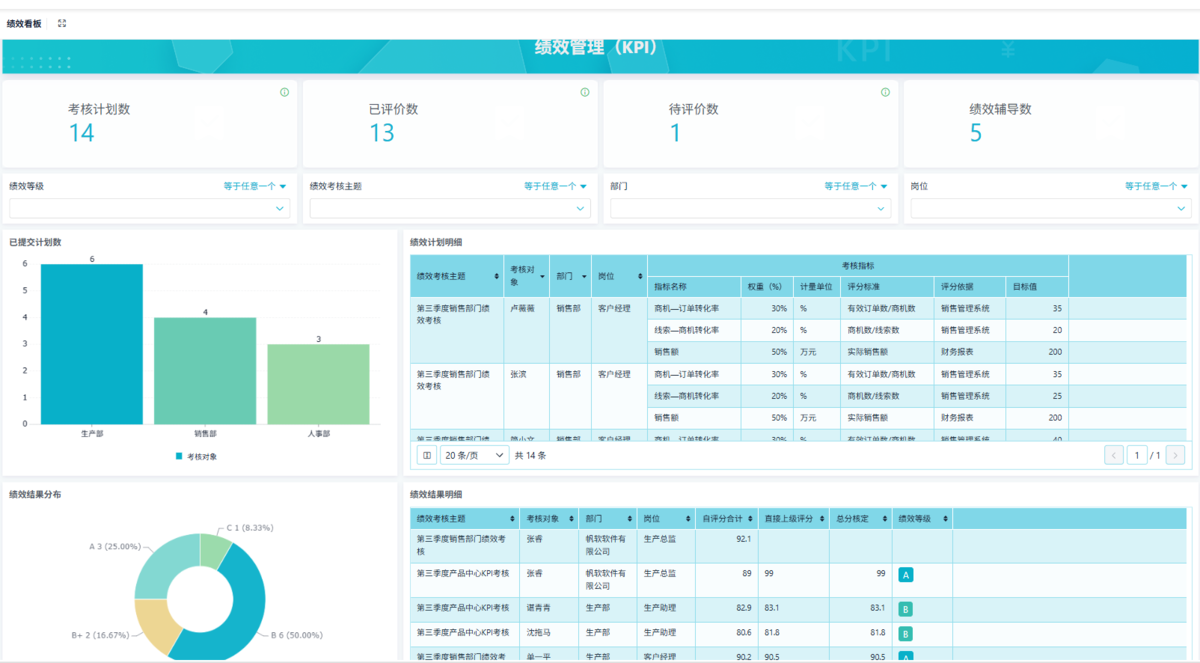Open the 20 条/页 page size dropdown

pyautogui.click(x=474, y=455)
